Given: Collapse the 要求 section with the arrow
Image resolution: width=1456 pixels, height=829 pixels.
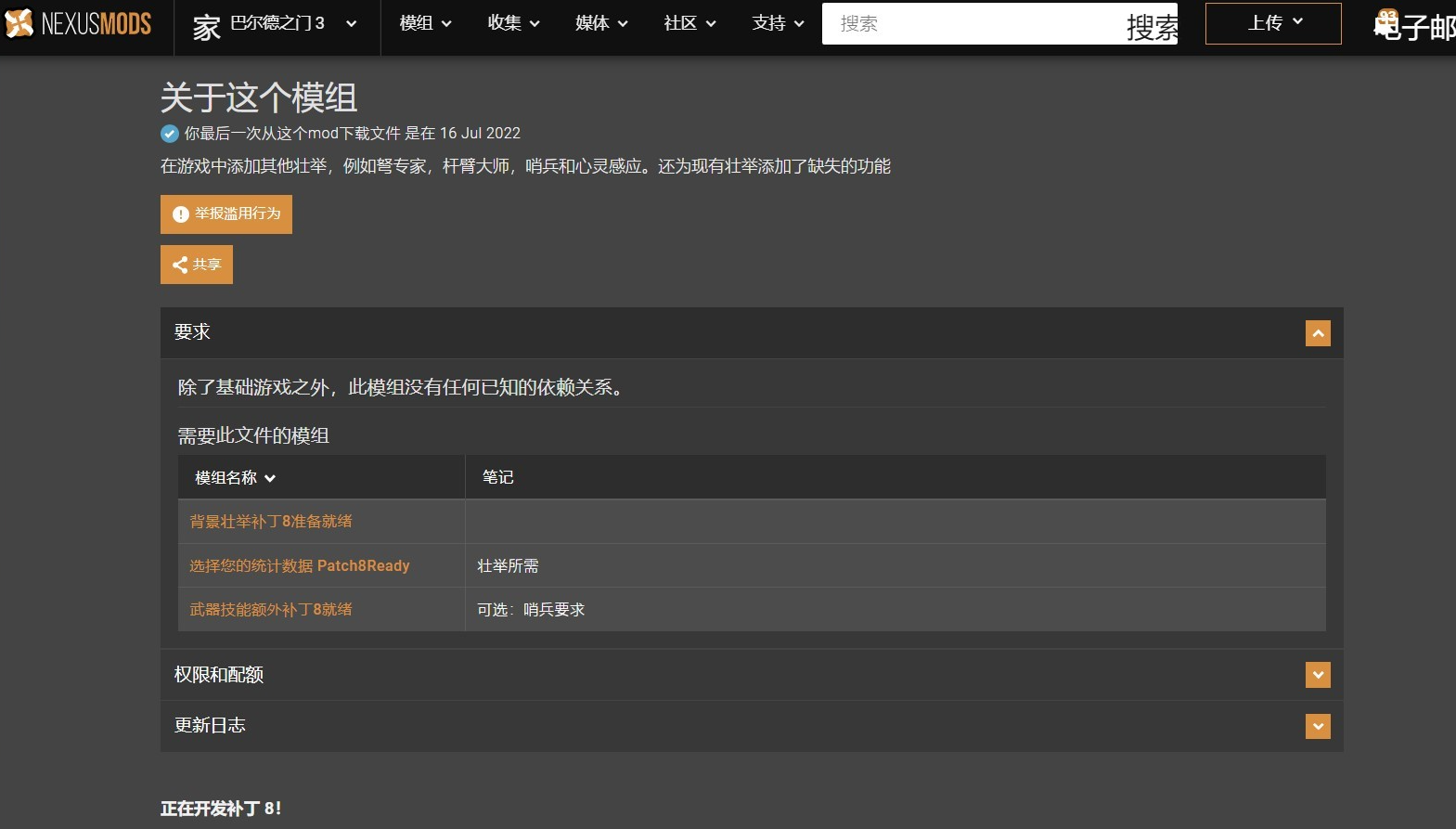Looking at the screenshot, I should click(1318, 333).
